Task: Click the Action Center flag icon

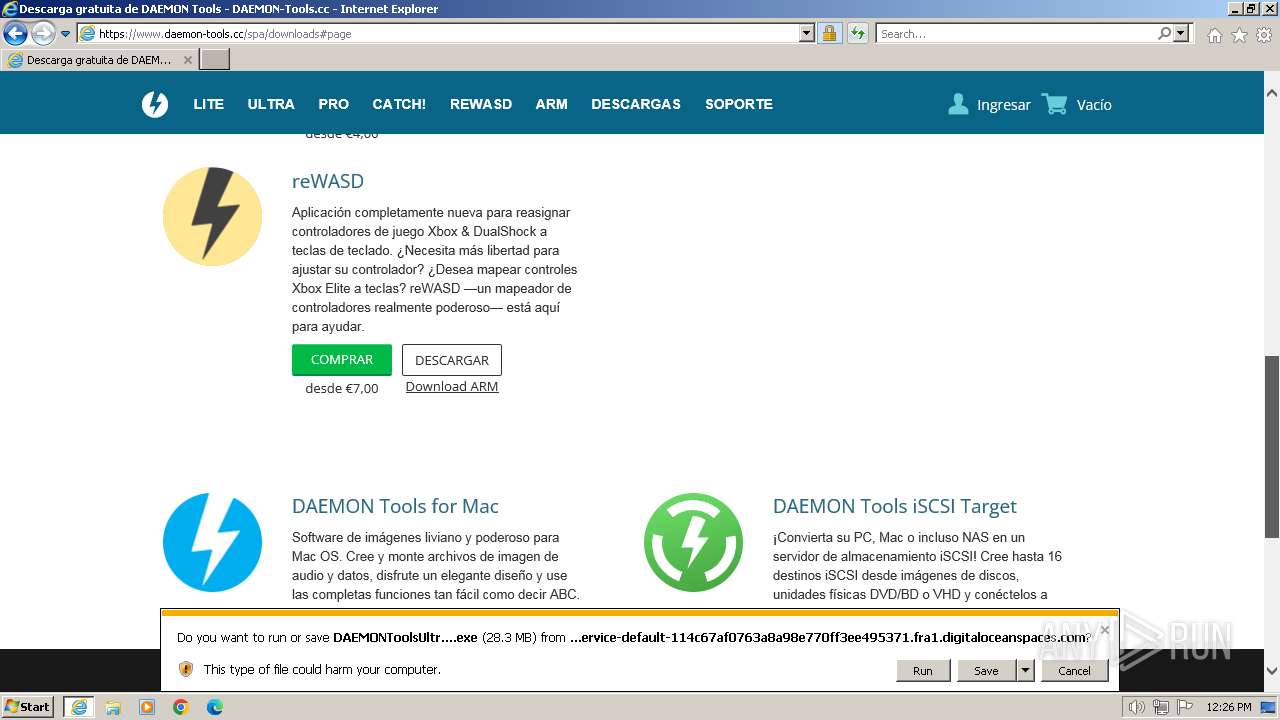Action: click(1185, 707)
